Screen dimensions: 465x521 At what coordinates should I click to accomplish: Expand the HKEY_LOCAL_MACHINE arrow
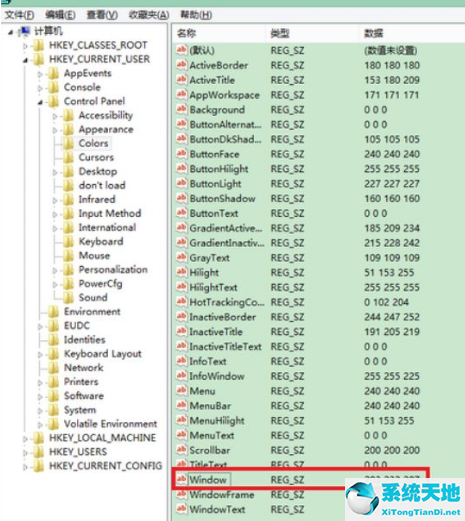coord(25,439)
